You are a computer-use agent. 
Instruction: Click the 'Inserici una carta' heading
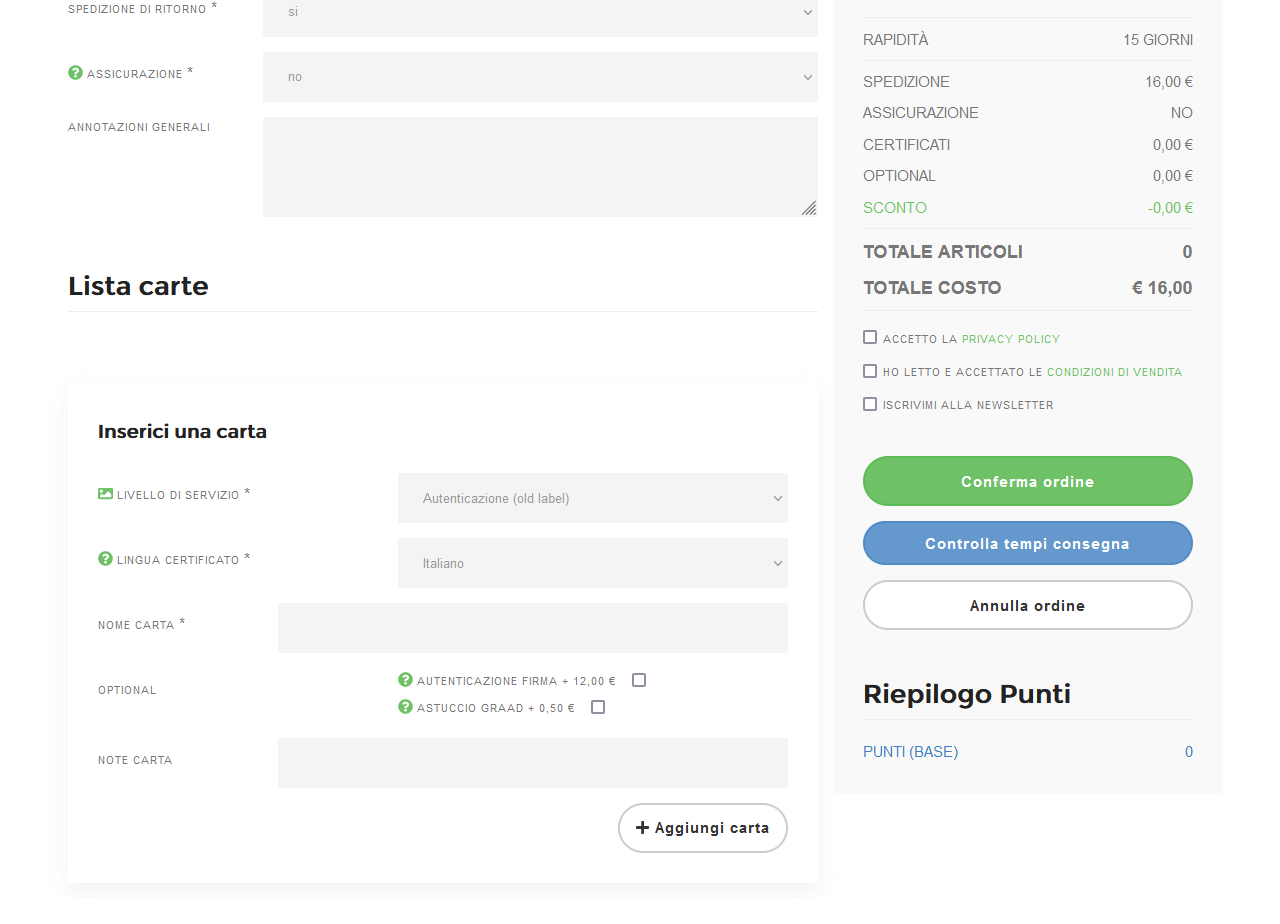click(182, 432)
